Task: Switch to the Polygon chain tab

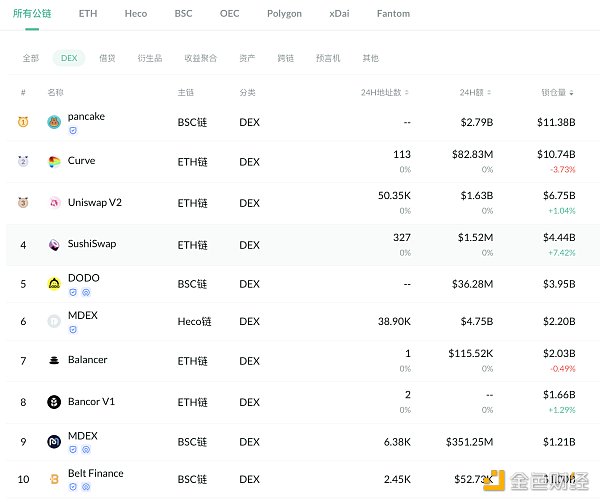Action: [x=284, y=14]
